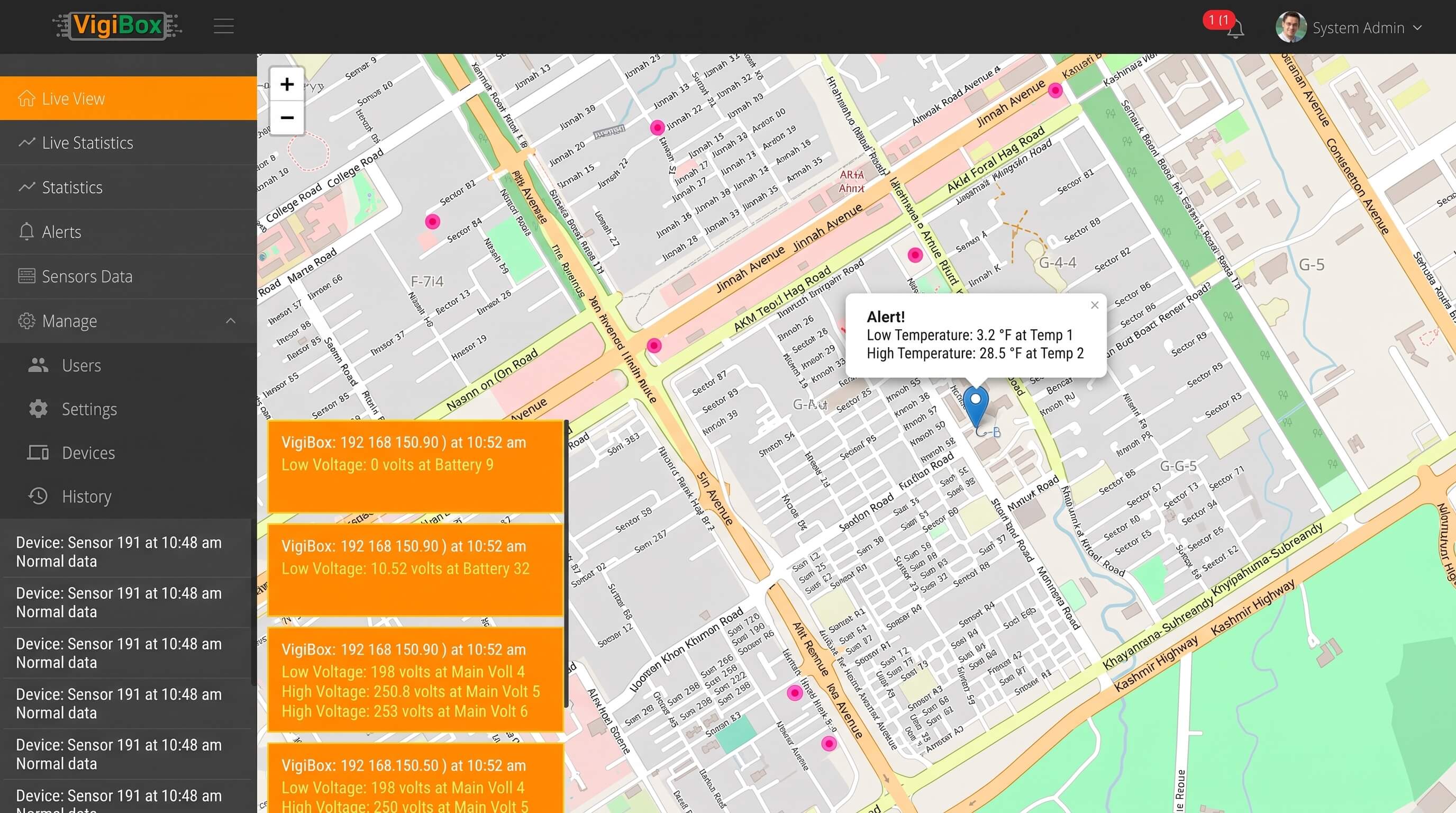Expand the System Admin dropdown arrow
1456x813 pixels.
1417,28
